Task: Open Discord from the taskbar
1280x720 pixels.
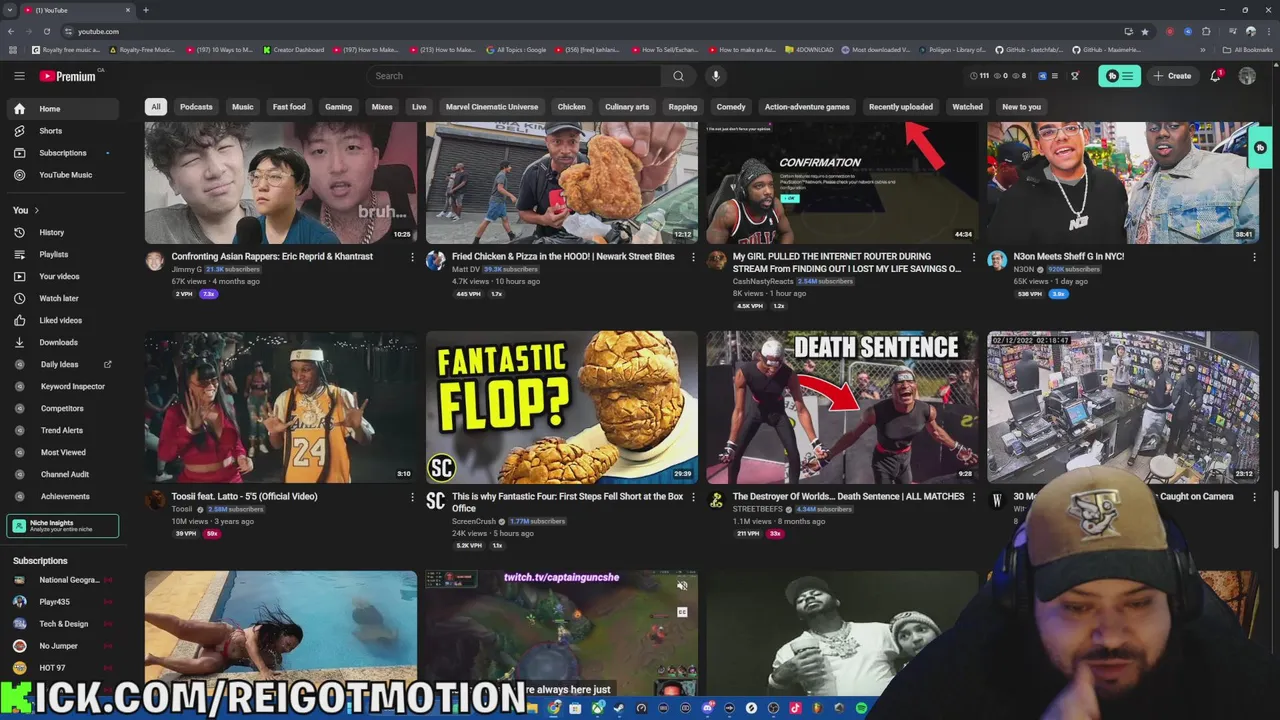Action: tap(708, 708)
